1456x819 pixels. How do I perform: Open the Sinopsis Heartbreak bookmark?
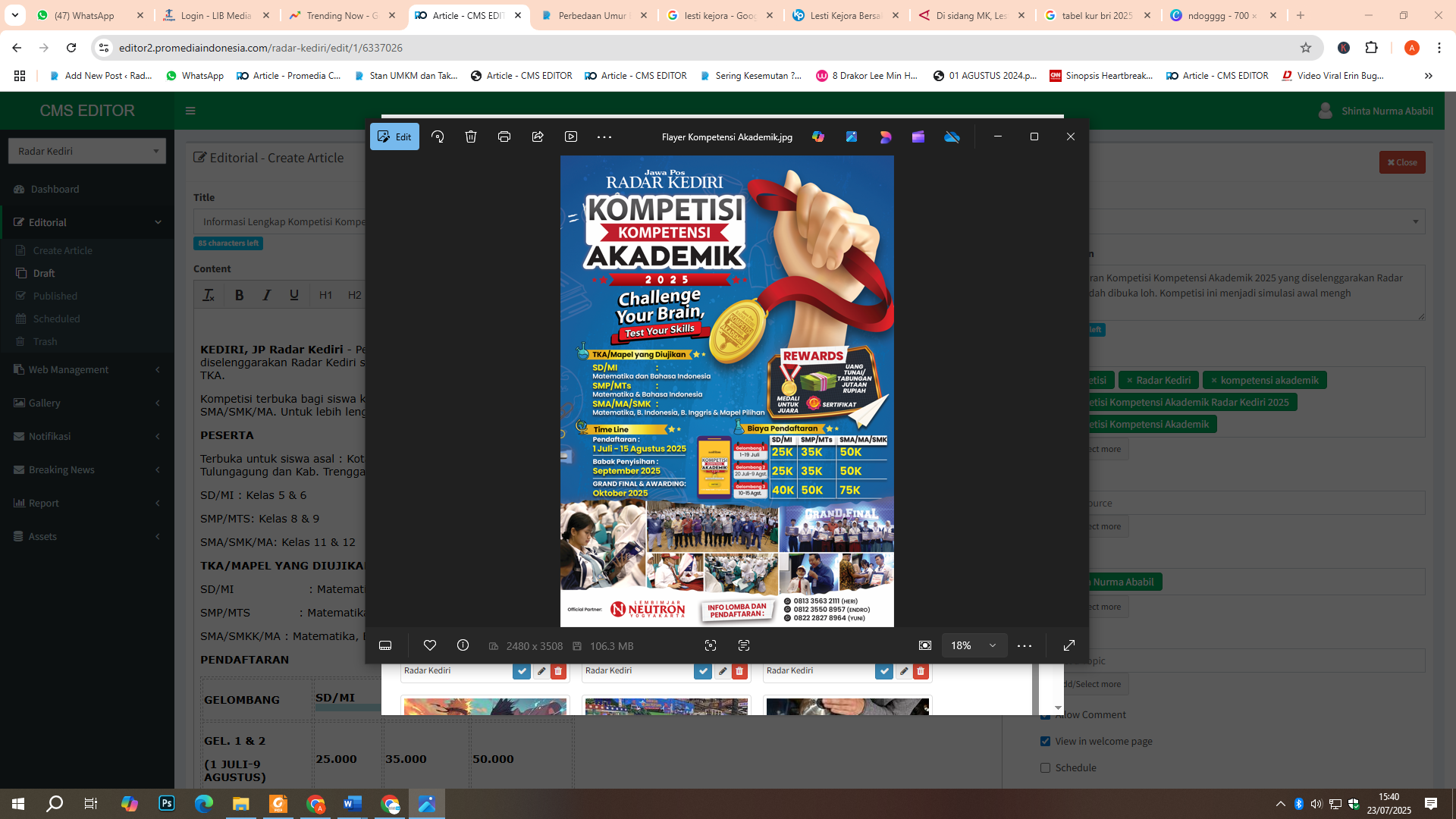(x=1101, y=76)
